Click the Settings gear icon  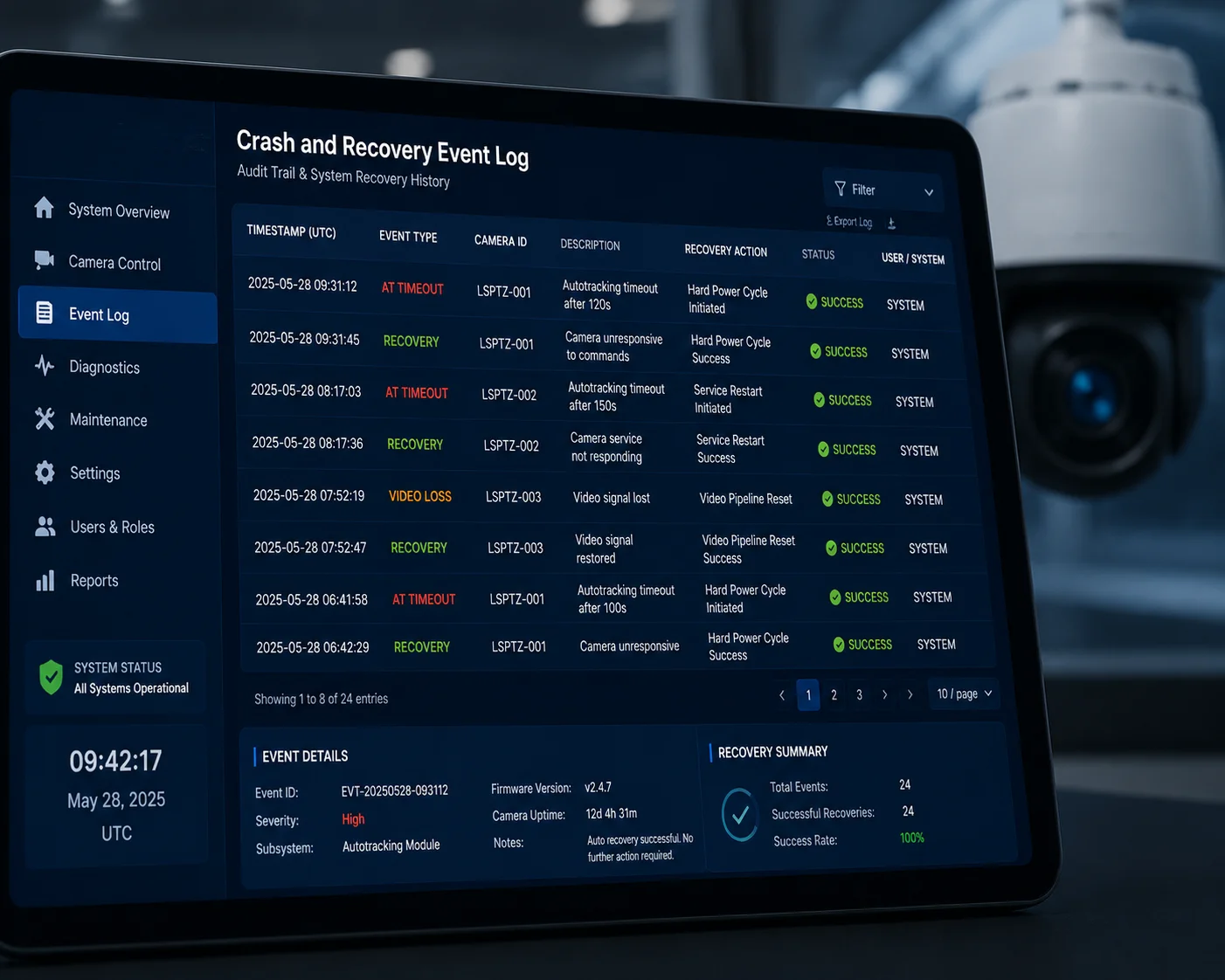point(45,473)
